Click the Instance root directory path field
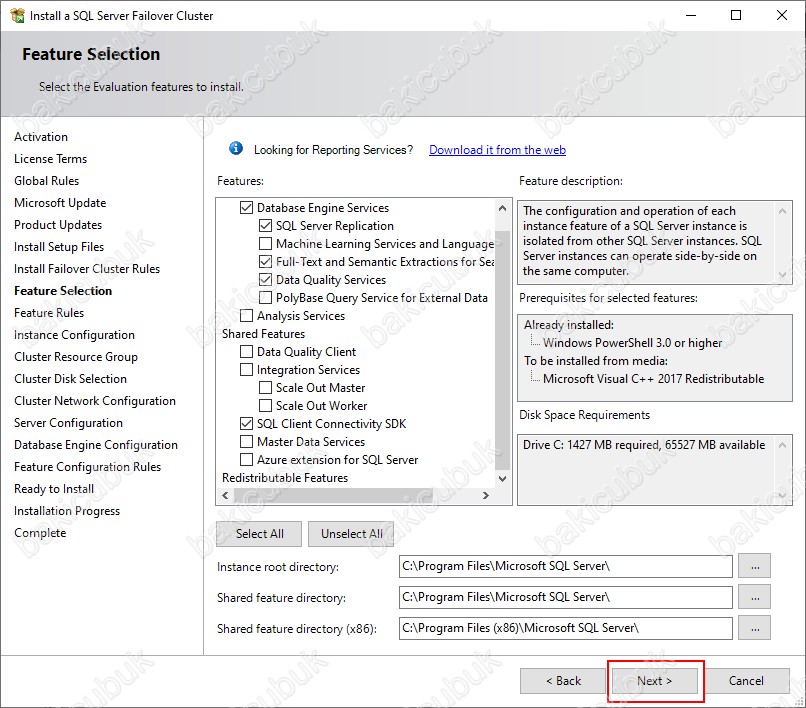Screen dimensions: 806x708 pyautogui.click(x=565, y=566)
